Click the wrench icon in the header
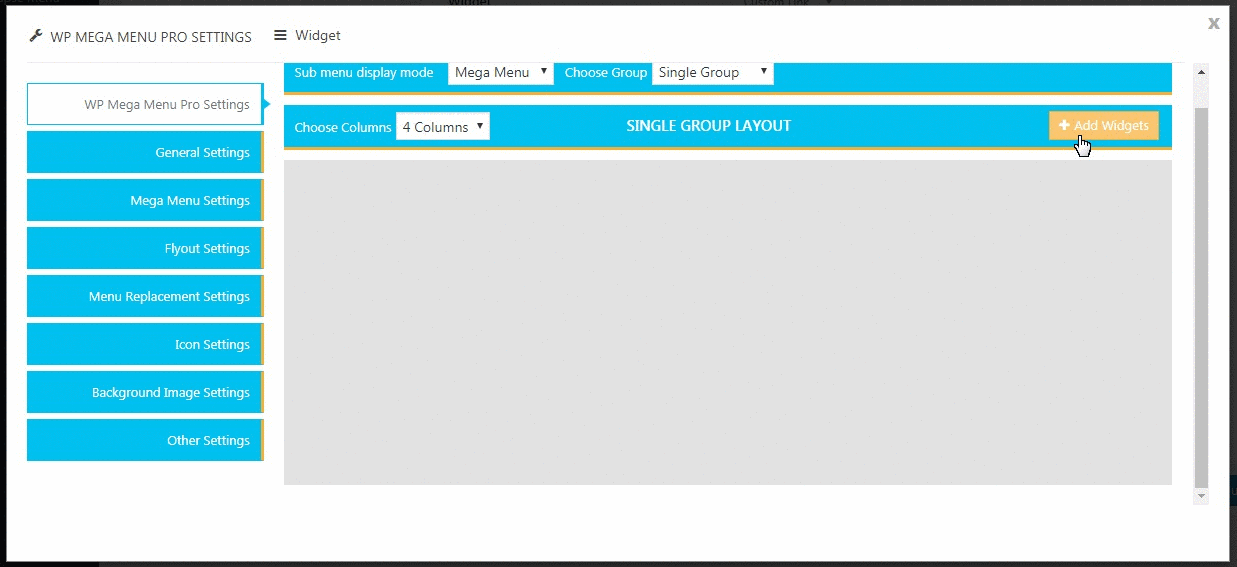The height and width of the screenshot is (567, 1237). pos(36,36)
